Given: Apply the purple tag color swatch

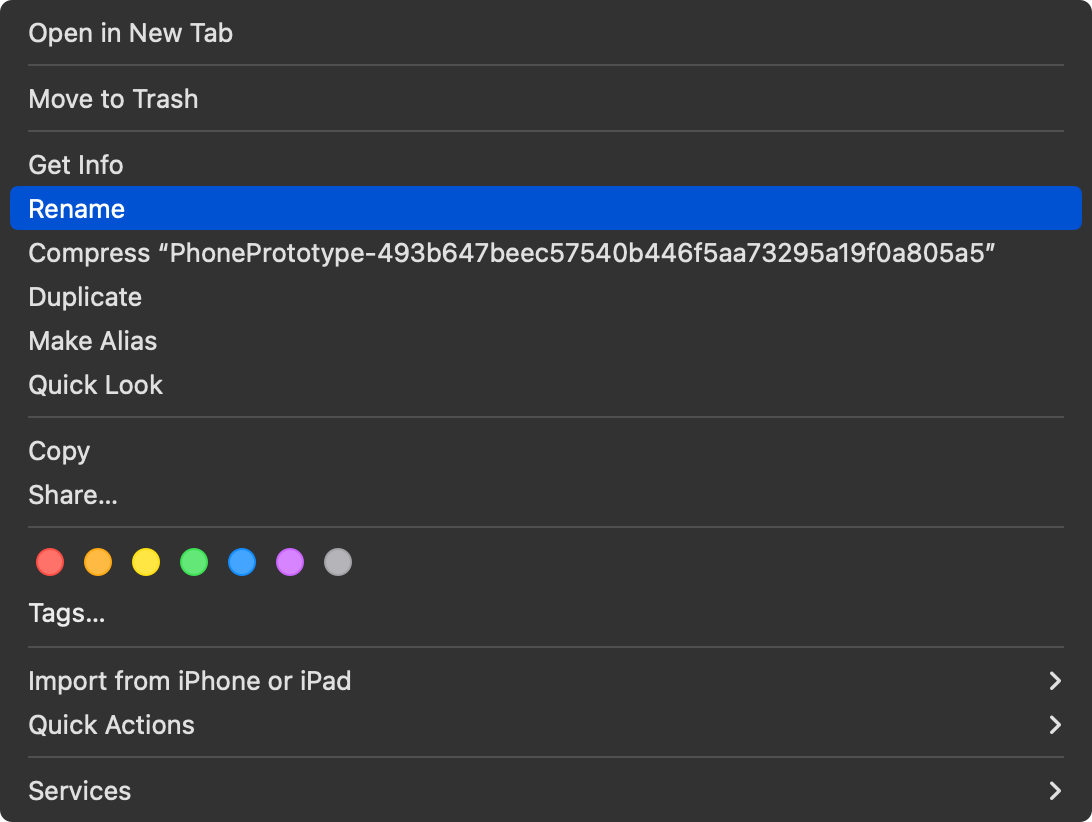Looking at the screenshot, I should click(x=290, y=562).
